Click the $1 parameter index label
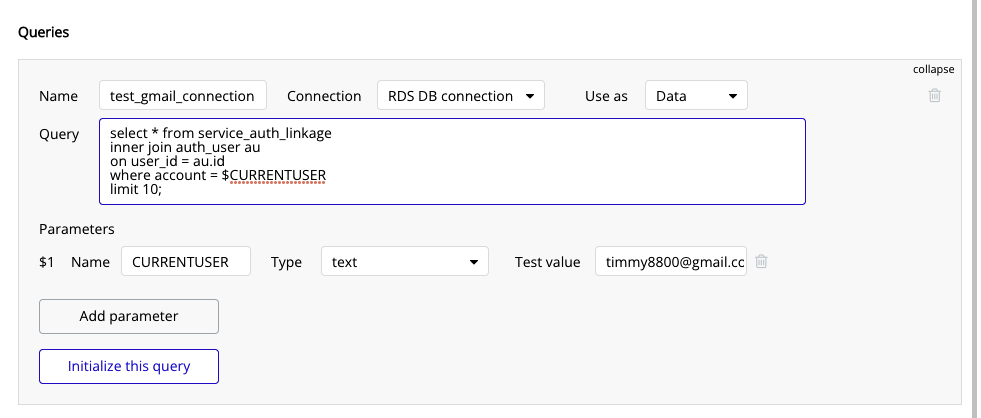The width and height of the screenshot is (981, 418). (x=46, y=262)
